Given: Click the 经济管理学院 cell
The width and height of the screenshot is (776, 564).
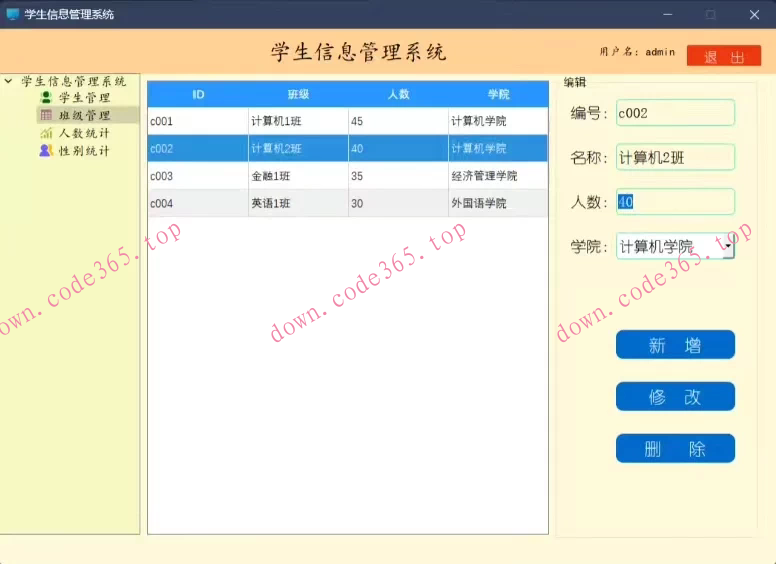Looking at the screenshot, I should [498, 176].
